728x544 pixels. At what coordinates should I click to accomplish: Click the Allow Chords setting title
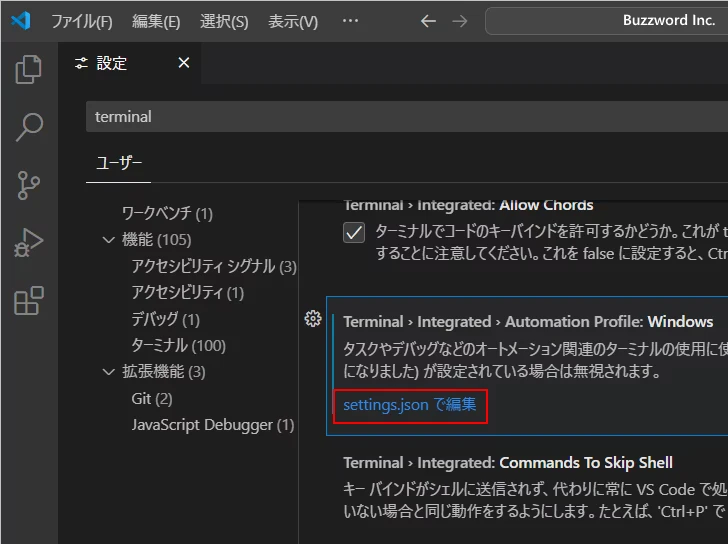coord(468,205)
